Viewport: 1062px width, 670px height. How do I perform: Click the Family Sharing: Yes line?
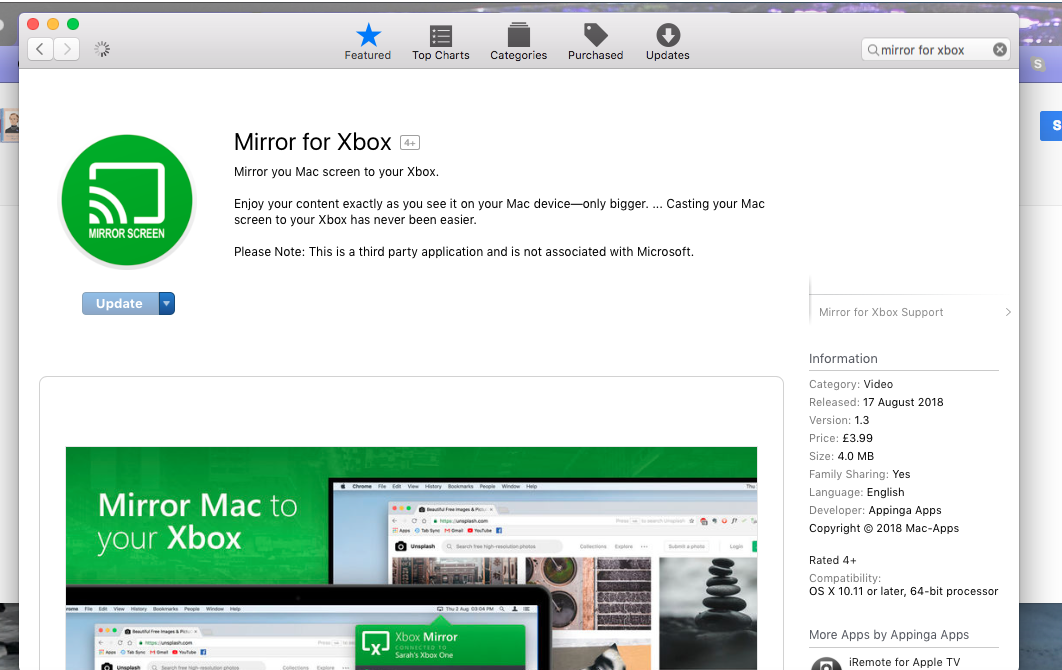click(859, 474)
